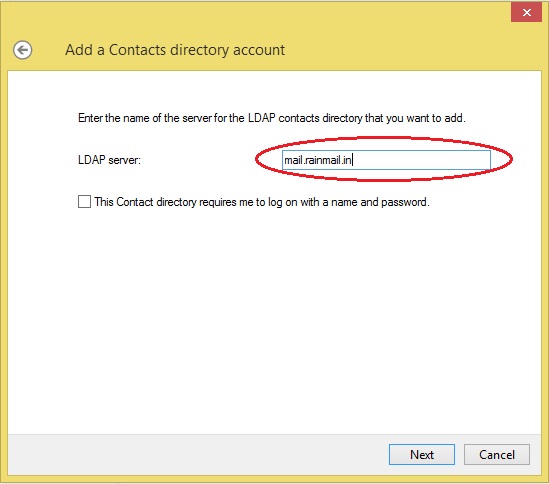Click the mail.rainmail.in text in the field
Image resolution: width=549 pixels, height=484 pixels.
pos(318,160)
